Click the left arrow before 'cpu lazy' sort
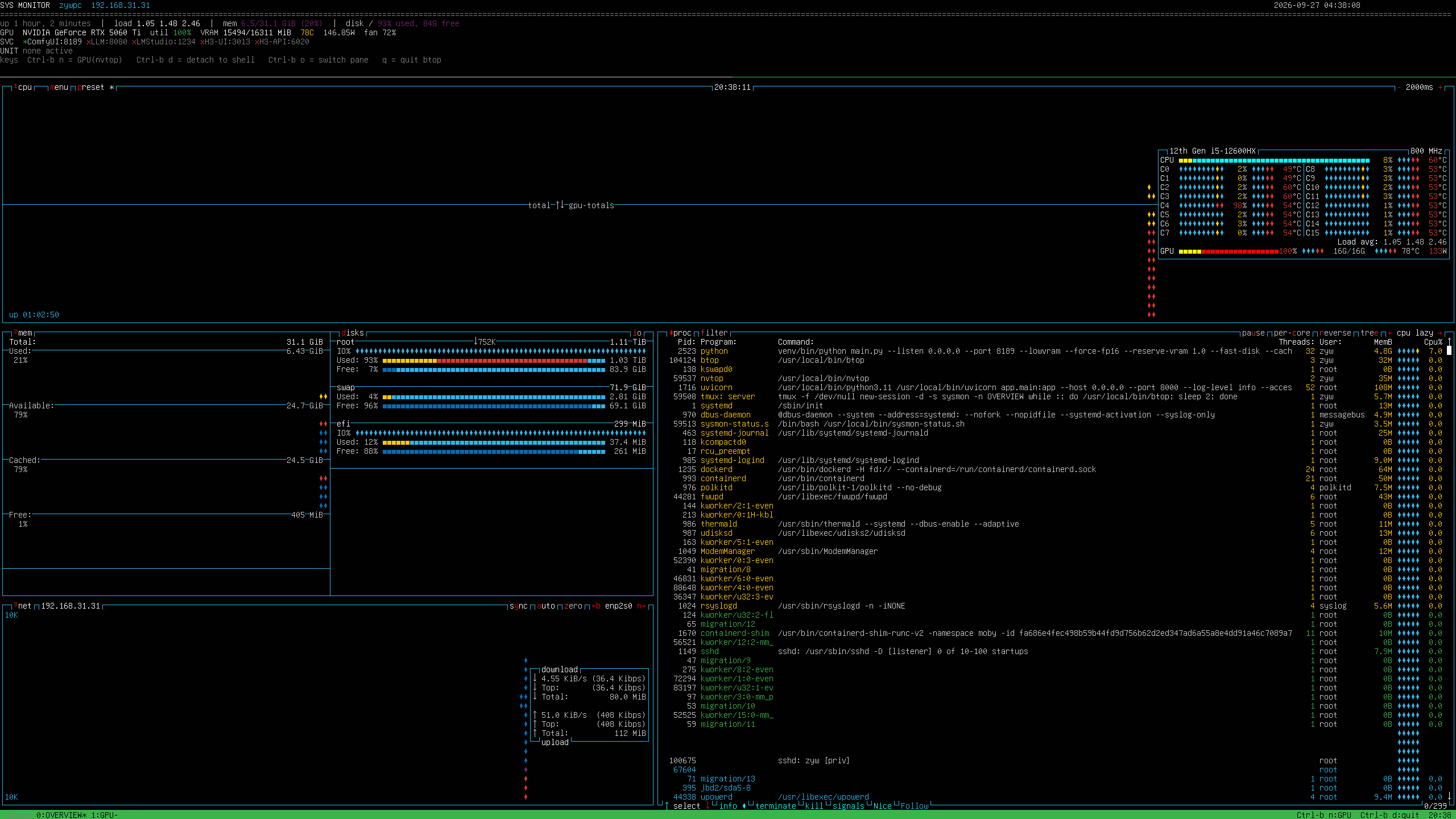 [1390, 333]
